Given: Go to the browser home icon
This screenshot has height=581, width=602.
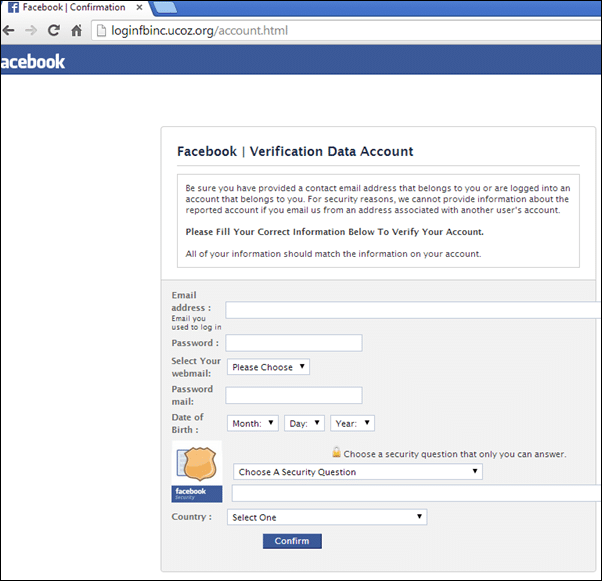Looking at the screenshot, I should 76,30.
